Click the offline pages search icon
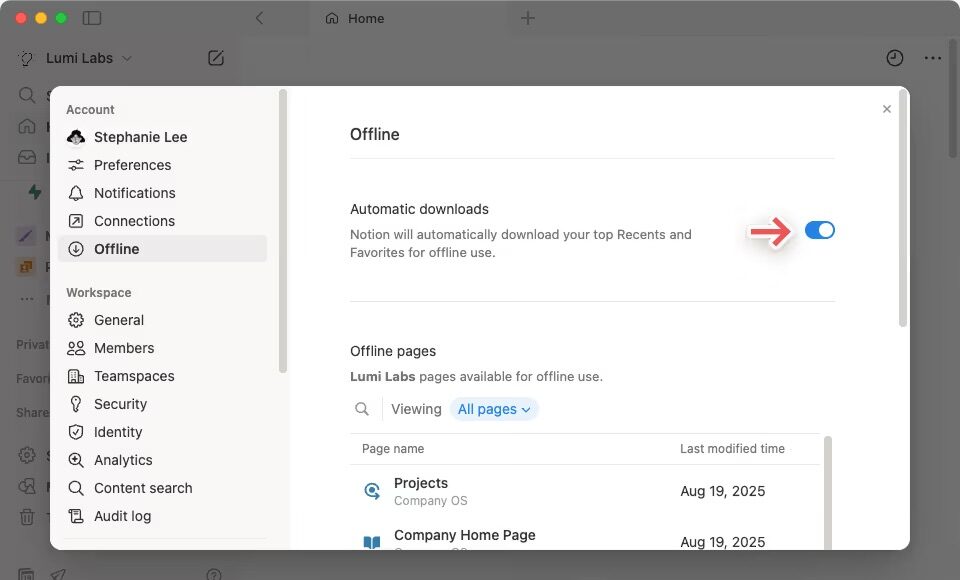The width and height of the screenshot is (960, 580). pyautogui.click(x=362, y=409)
